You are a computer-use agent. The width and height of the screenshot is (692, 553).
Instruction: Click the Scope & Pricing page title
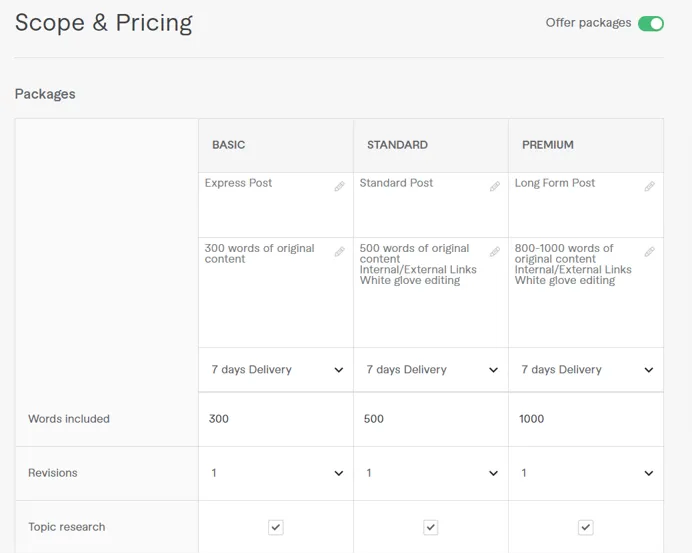104,23
